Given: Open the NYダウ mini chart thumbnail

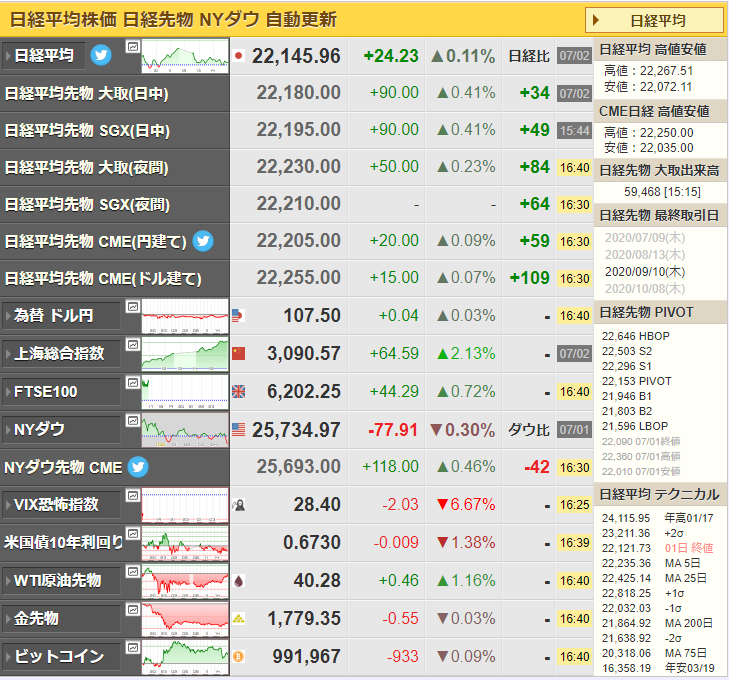Looking at the screenshot, I should (x=185, y=429).
